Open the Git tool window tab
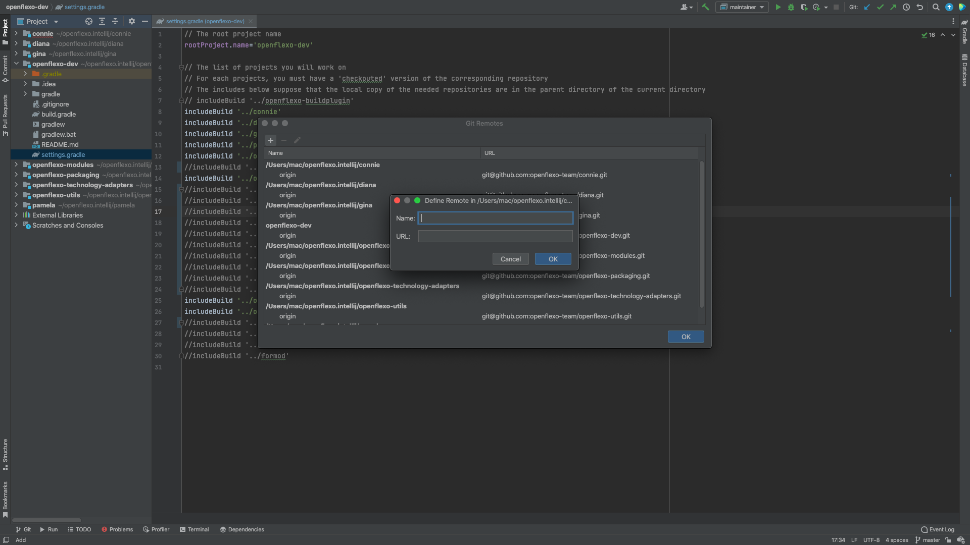Image resolution: width=970 pixels, height=545 pixels. tap(24, 530)
